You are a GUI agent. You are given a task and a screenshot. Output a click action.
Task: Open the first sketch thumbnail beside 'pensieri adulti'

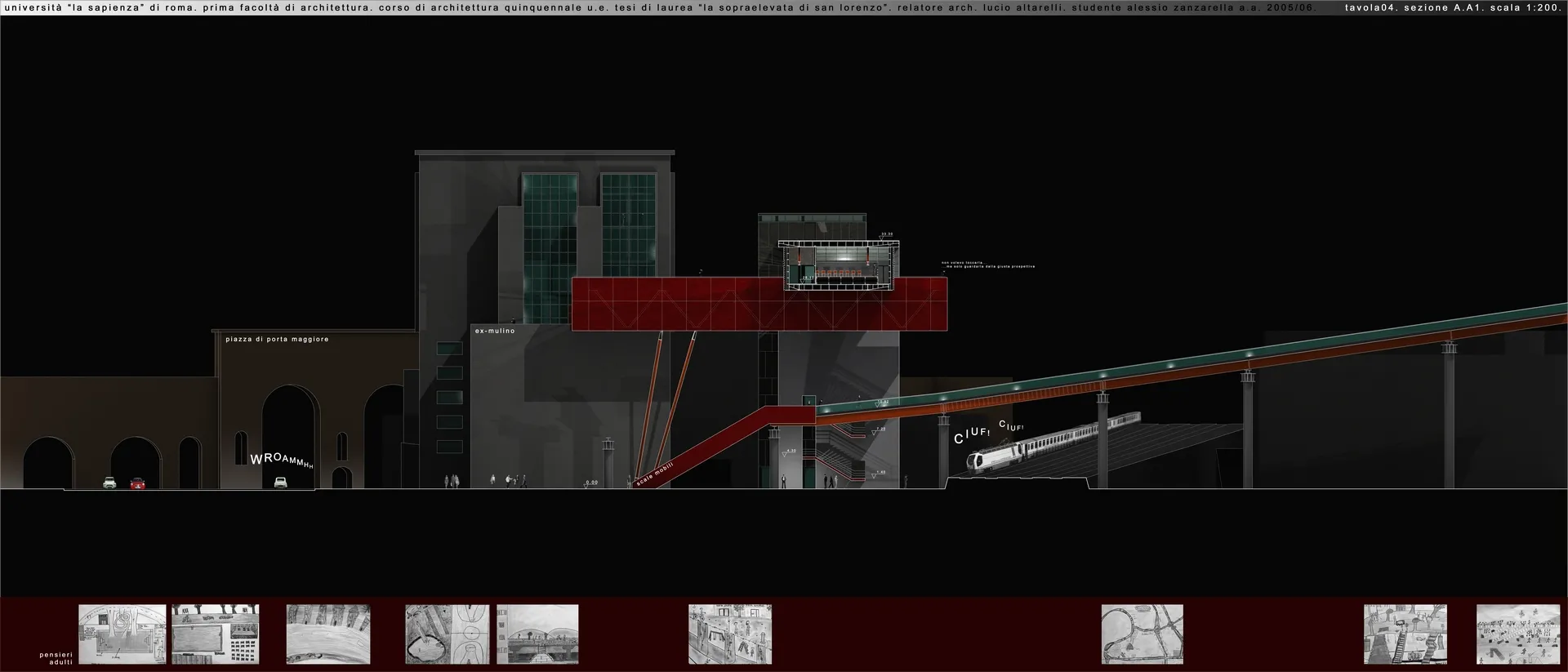click(122, 634)
